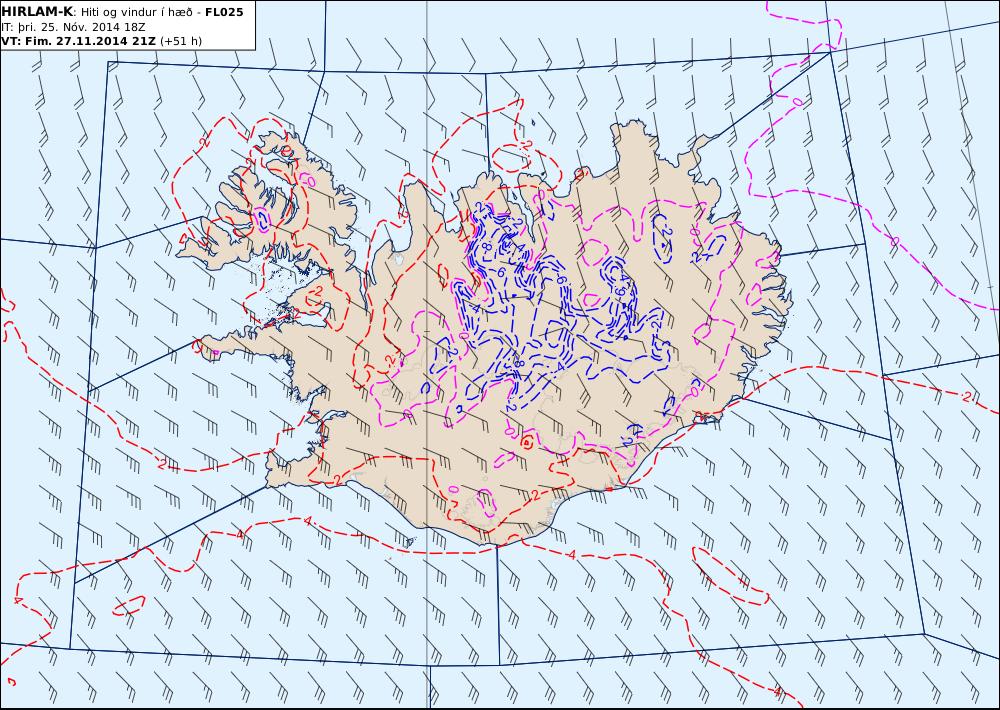
Task: Select the 'IT: þri. 25. Nóv. 2014 18Z' line
Action: click(73, 27)
